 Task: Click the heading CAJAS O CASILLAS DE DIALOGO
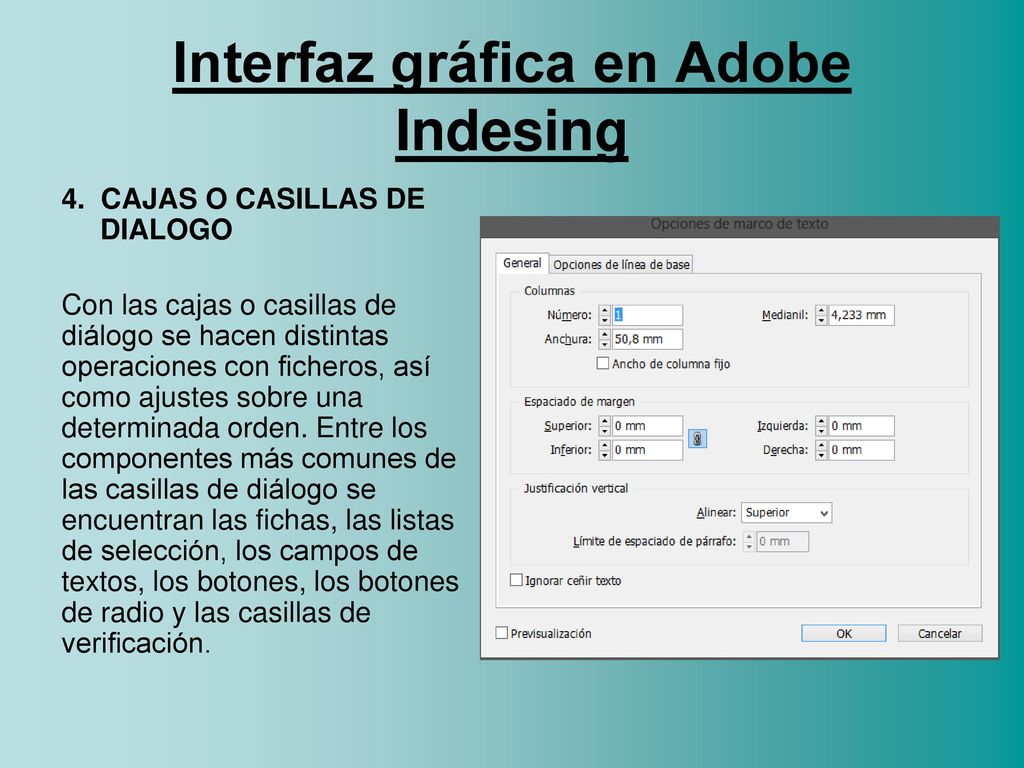coord(263,214)
